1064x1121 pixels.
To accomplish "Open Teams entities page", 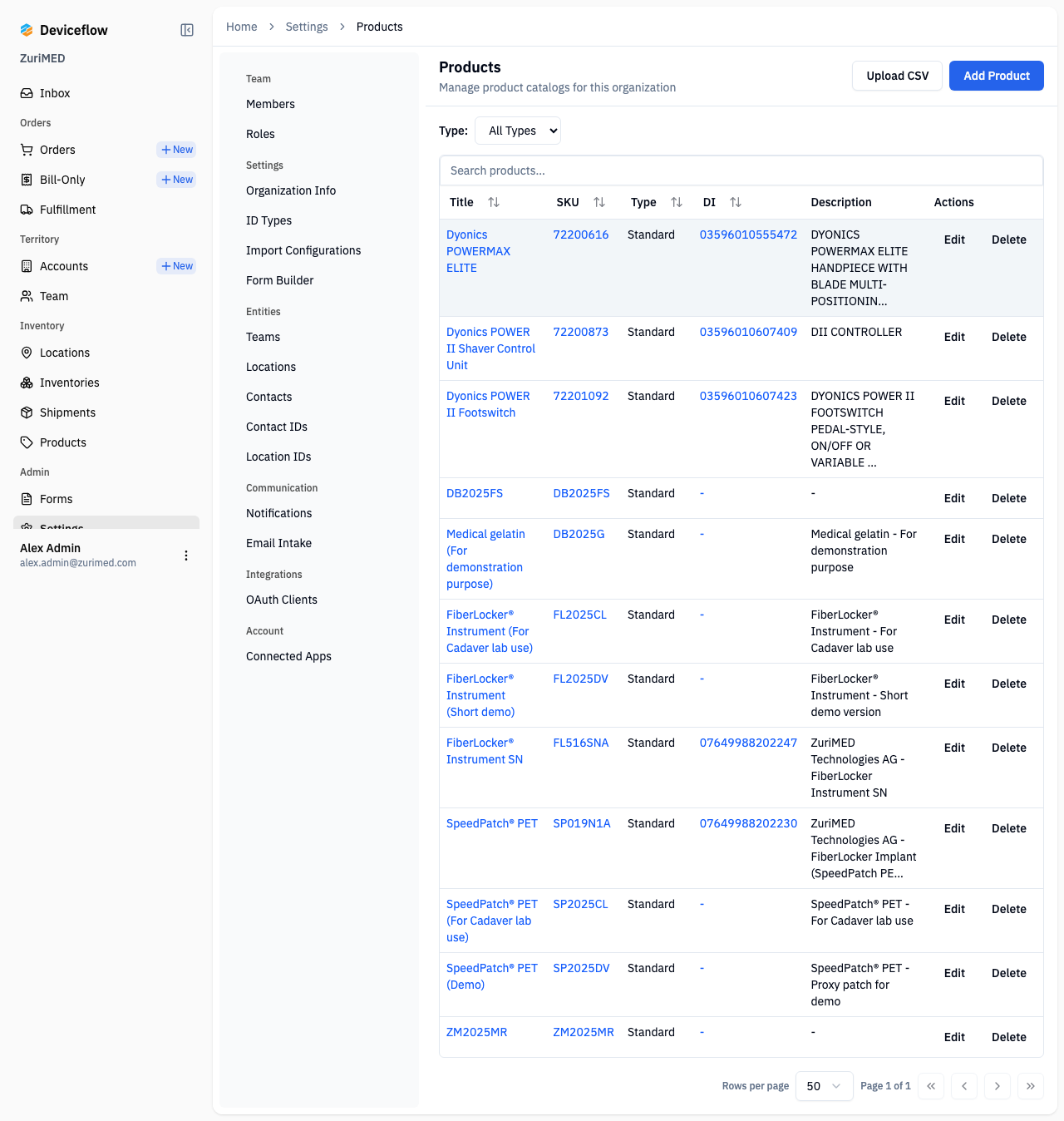I will click(x=263, y=337).
